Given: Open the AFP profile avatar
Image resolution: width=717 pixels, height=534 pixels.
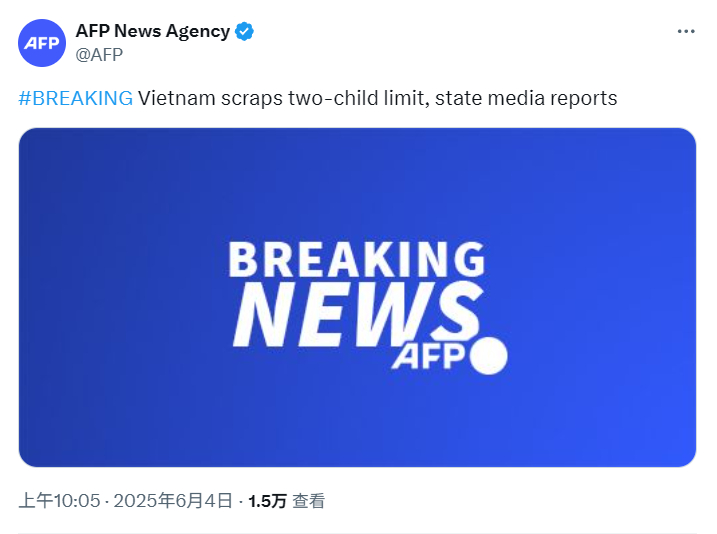Looking at the screenshot, I should pyautogui.click(x=42, y=43).
